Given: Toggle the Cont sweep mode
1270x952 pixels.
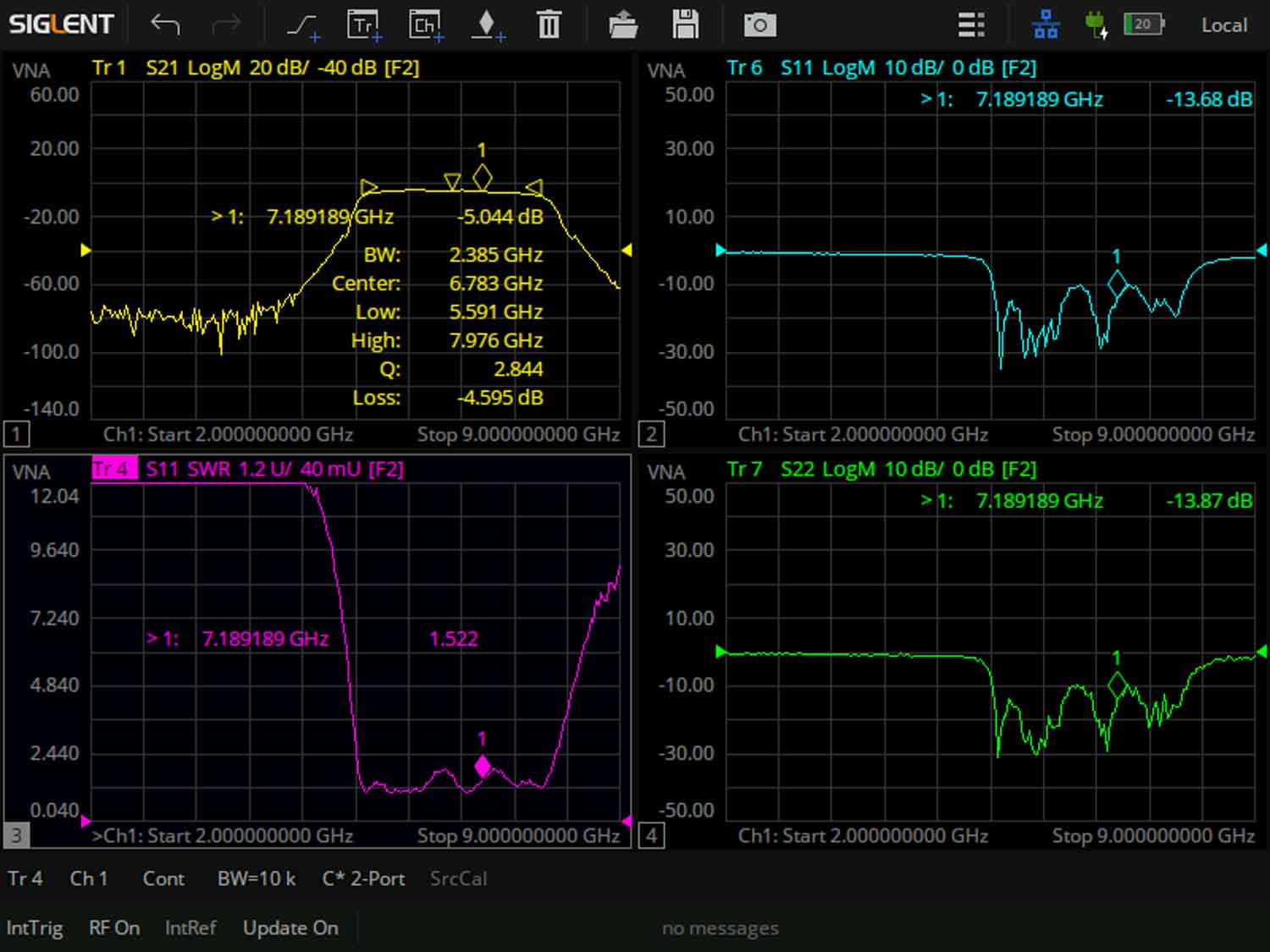Looking at the screenshot, I should [163, 879].
